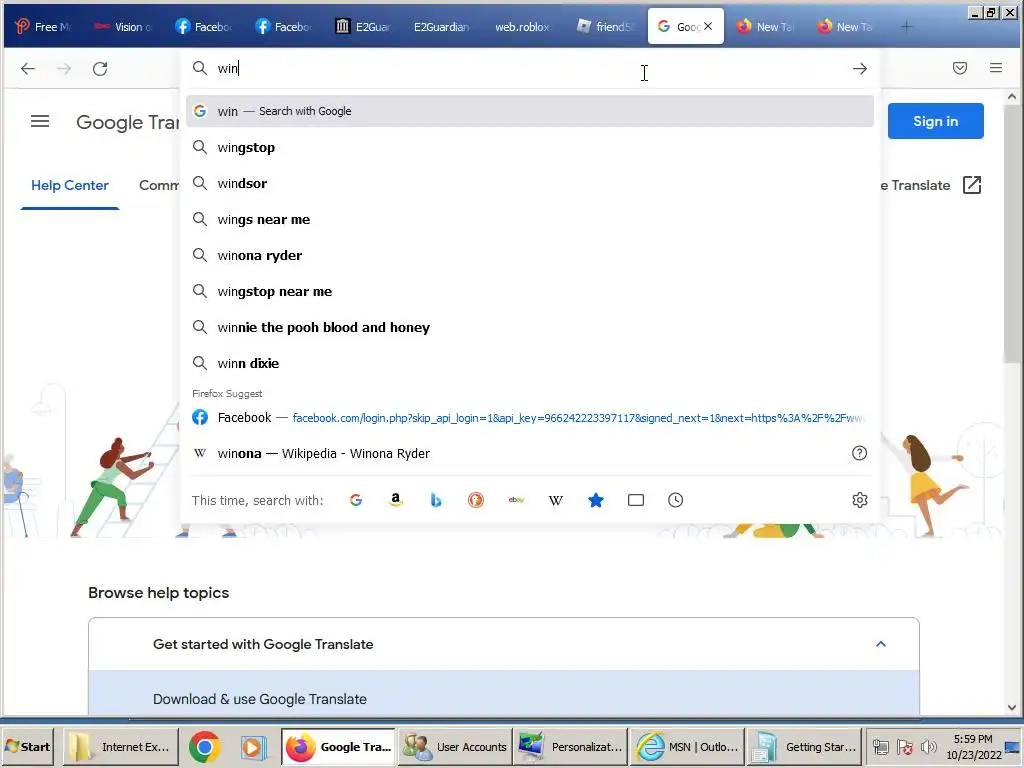This screenshot has height=768, width=1024.
Task: Click the Sign in button
Action: pyautogui.click(x=935, y=121)
